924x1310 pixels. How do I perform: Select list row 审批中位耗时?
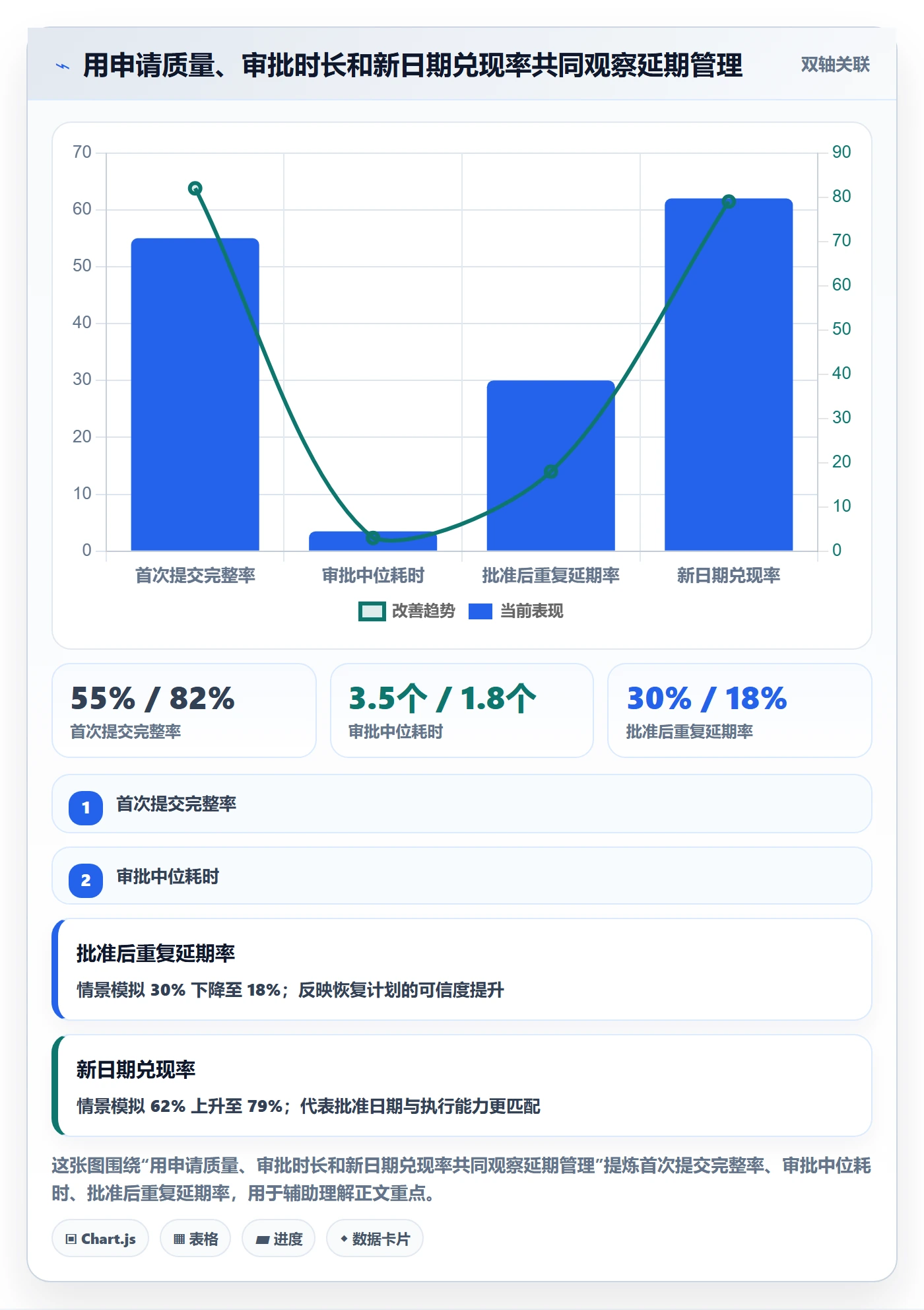462,876
